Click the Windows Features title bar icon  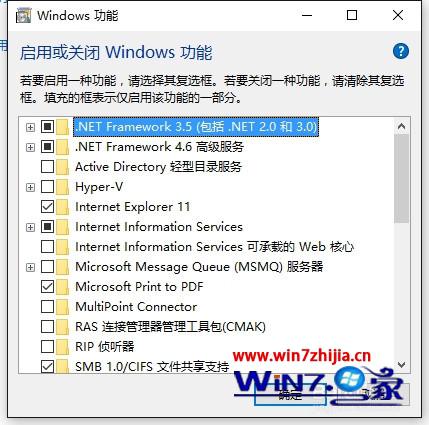coord(24,15)
